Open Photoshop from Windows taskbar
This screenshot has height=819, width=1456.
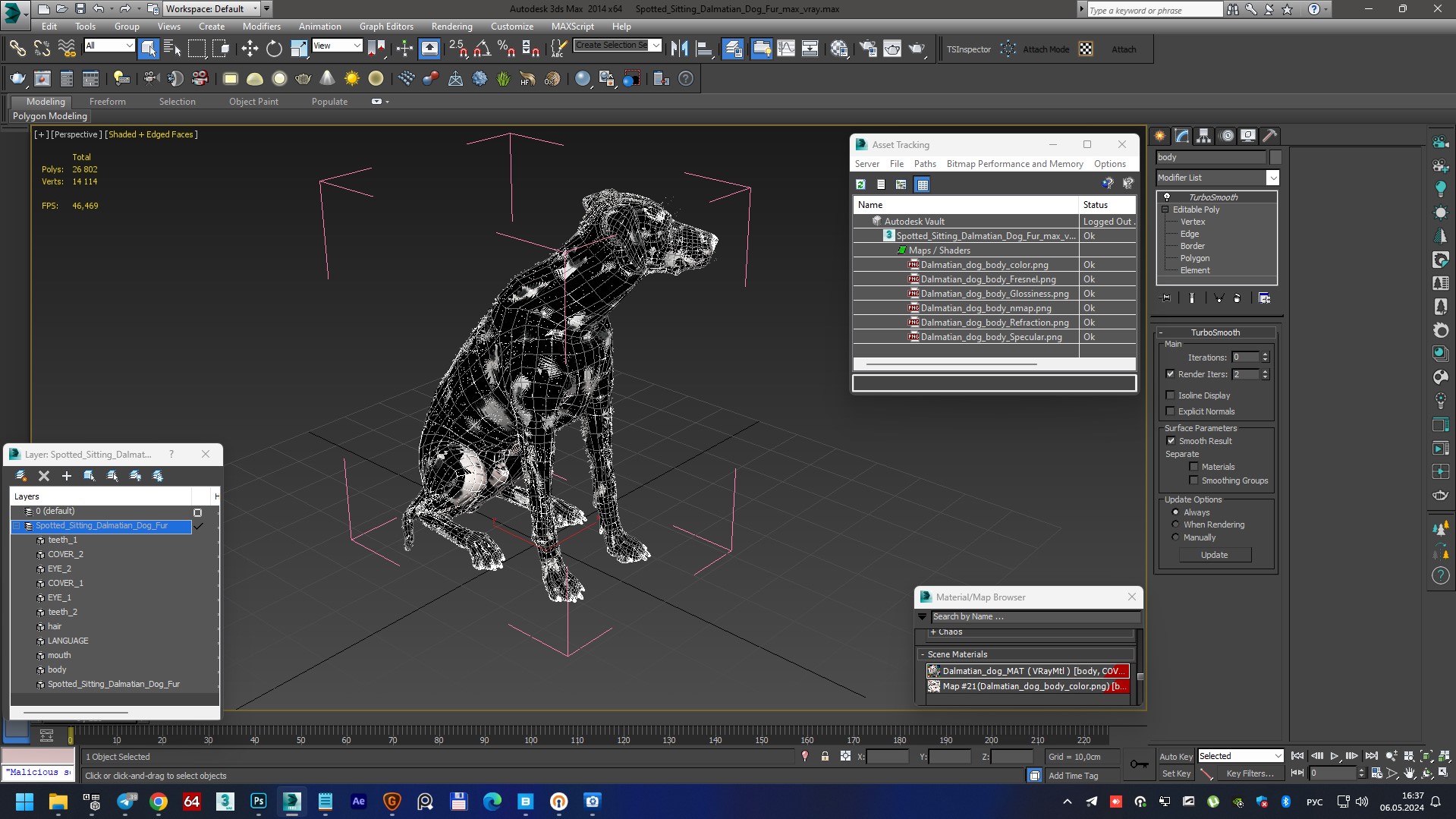click(259, 802)
